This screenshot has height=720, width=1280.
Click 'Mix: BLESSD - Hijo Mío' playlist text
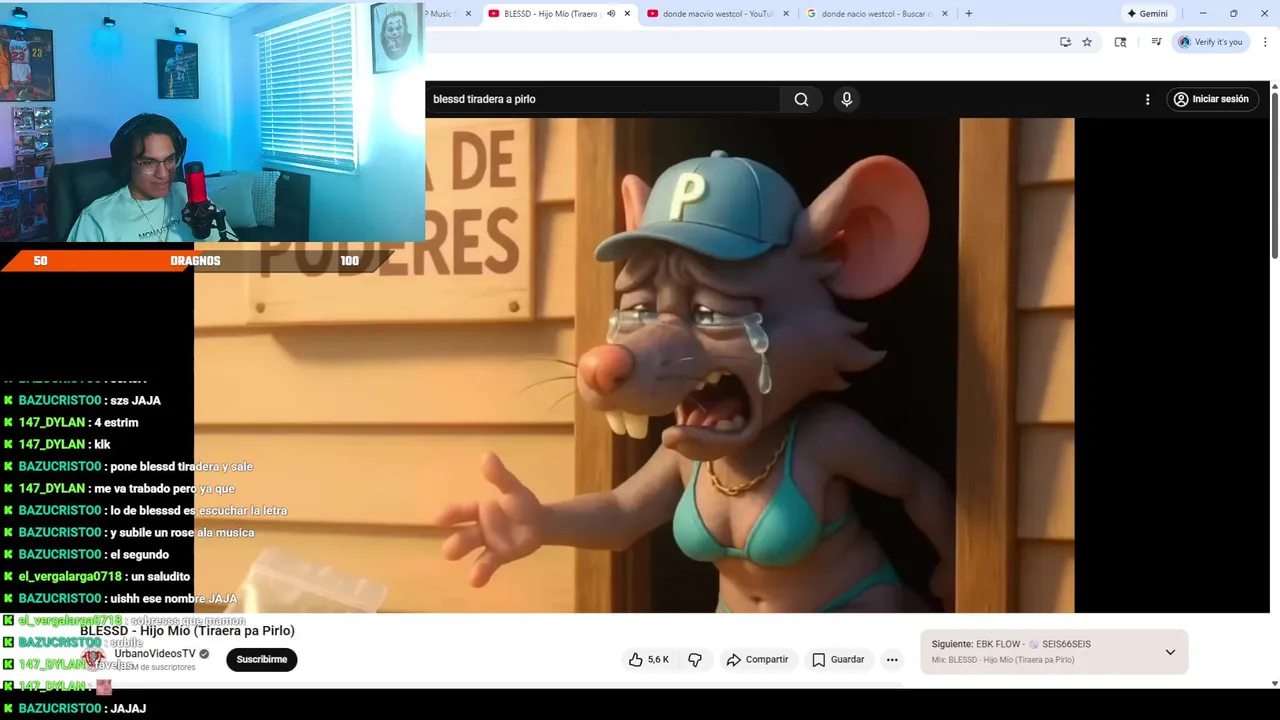click(1003, 660)
